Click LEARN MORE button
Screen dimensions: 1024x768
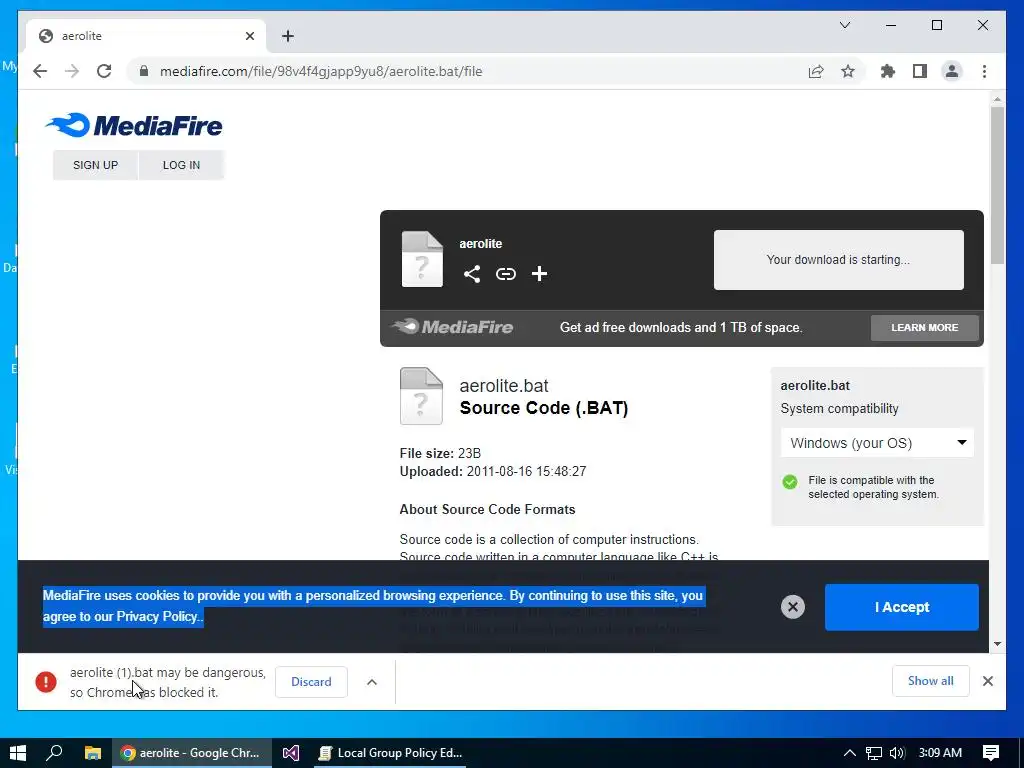(x=925, y=327)
